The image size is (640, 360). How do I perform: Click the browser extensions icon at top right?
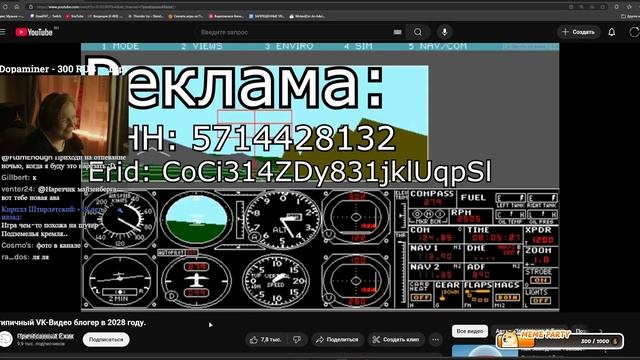[x=617, y=7]
